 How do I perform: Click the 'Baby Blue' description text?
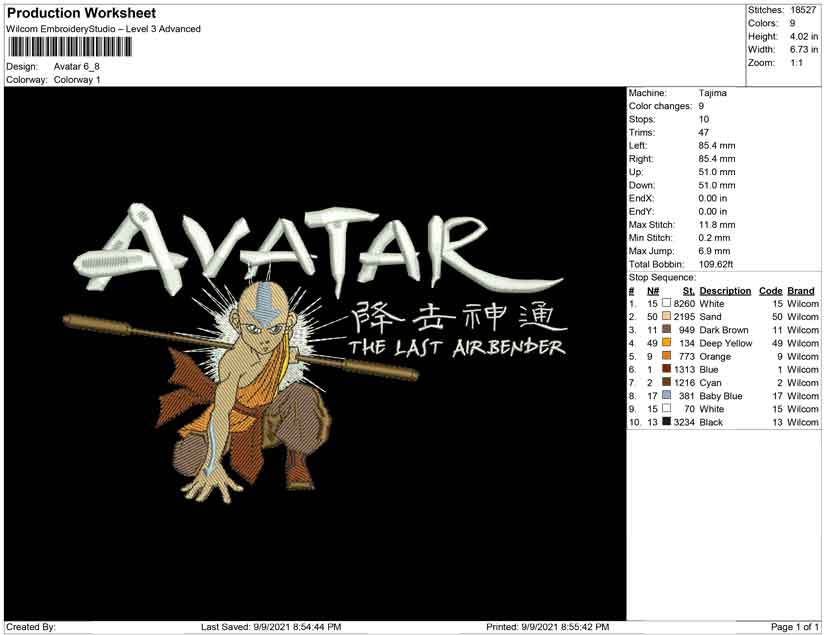point(721,396)
